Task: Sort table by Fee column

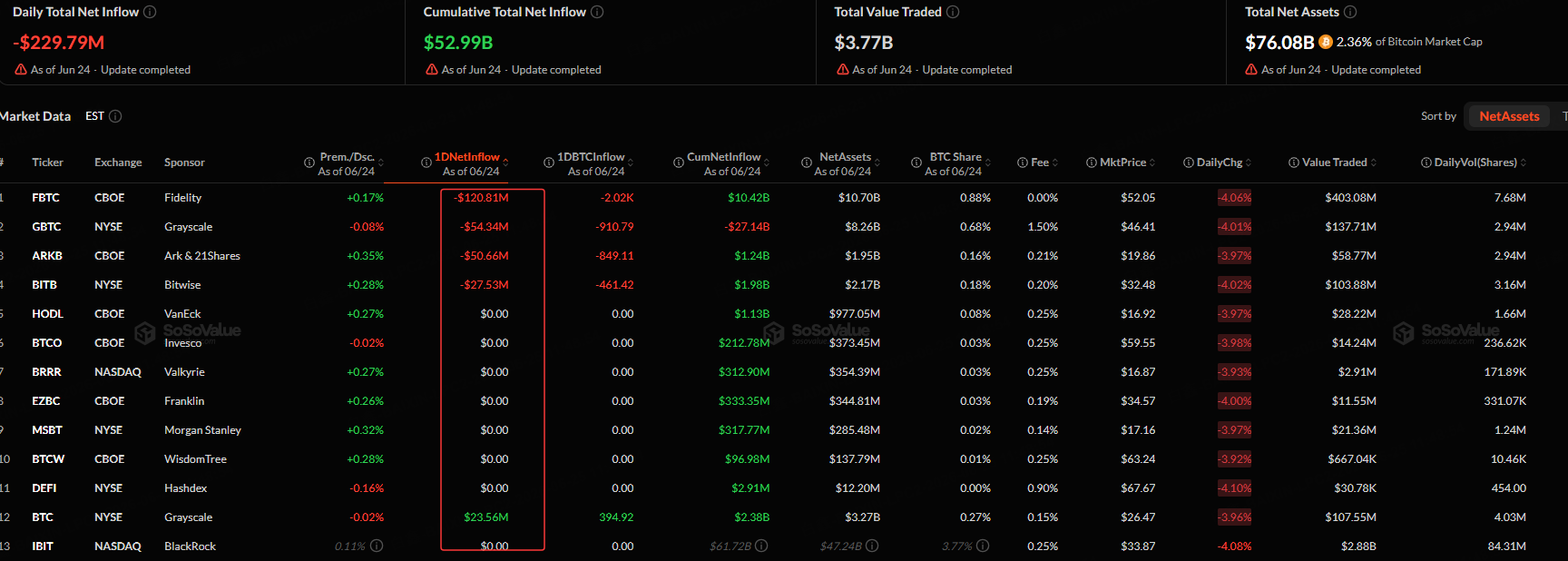Action: 1055,162
